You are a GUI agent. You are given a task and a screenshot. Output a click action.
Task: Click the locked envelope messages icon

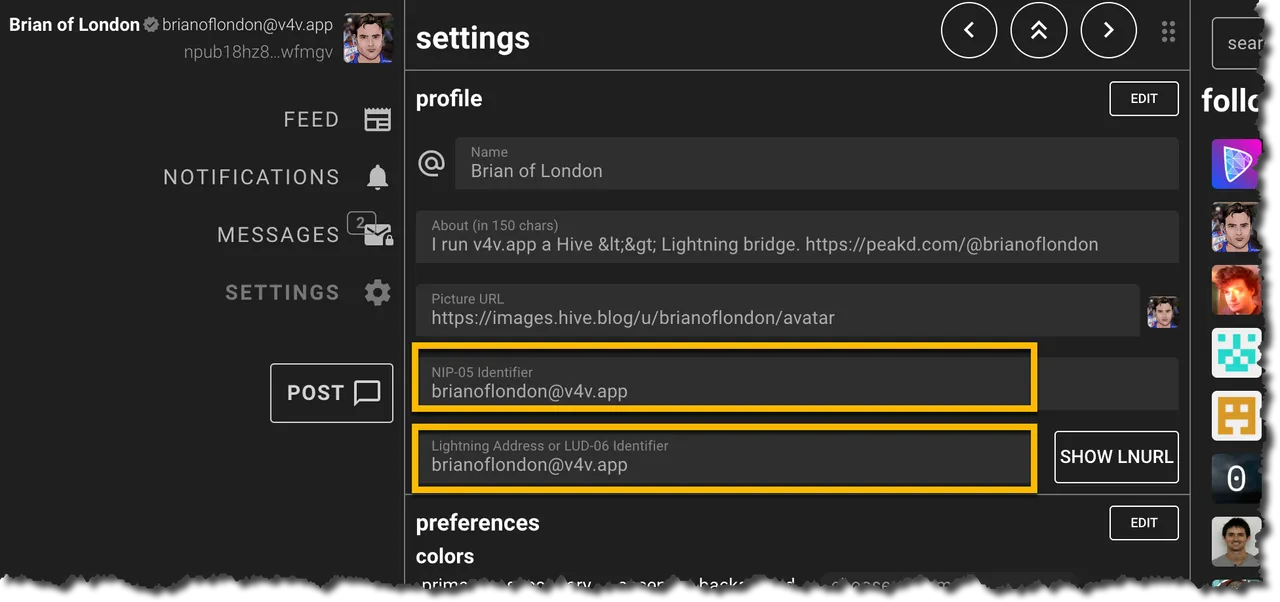tap(378, 236)
